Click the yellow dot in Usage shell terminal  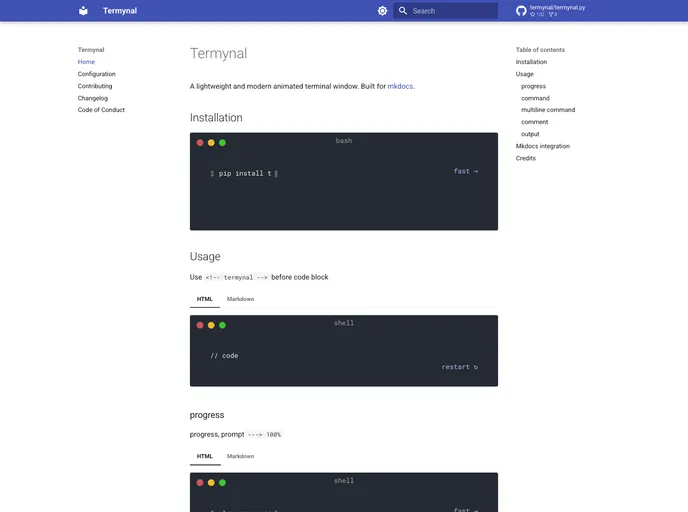click(211, 325)
